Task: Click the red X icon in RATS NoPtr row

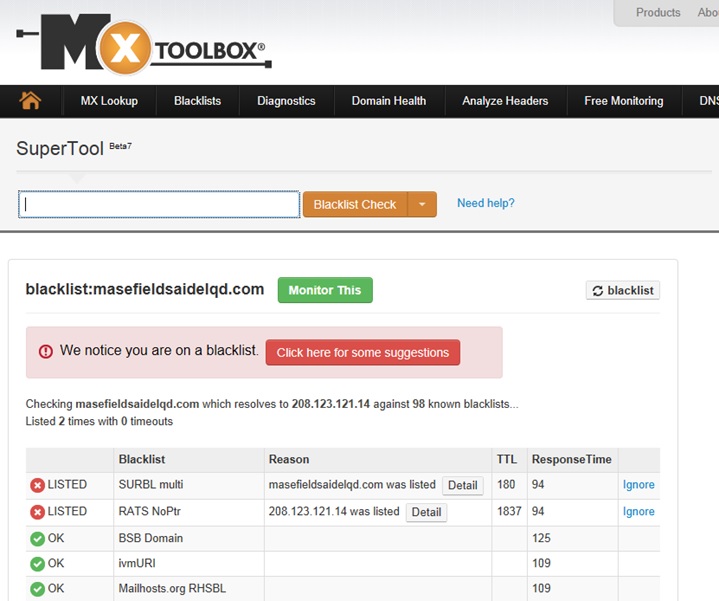Action: [x=37, y=512]
